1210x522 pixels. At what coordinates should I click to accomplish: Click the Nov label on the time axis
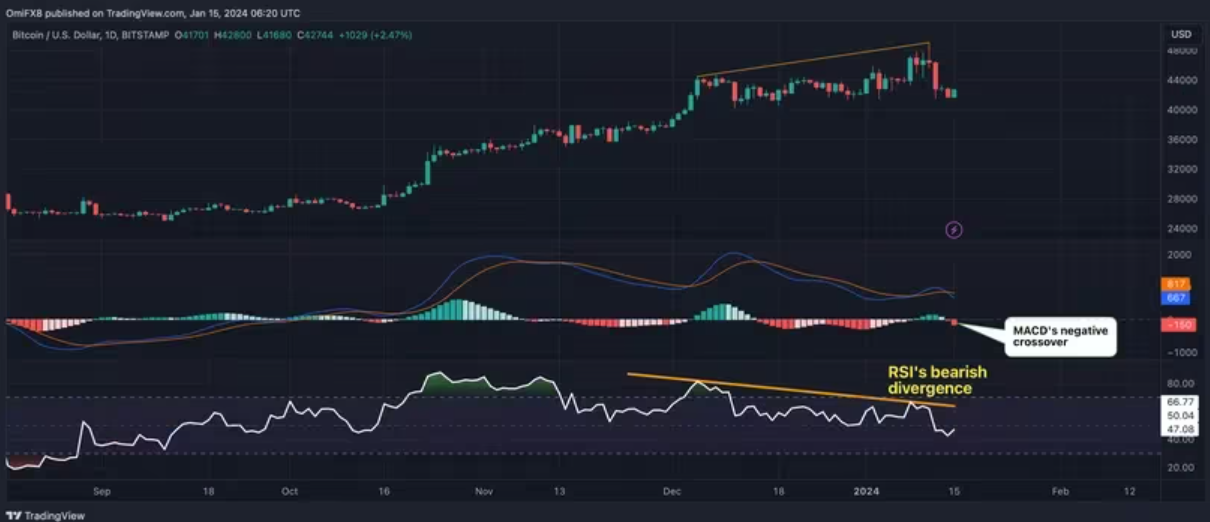pos(484,492)
